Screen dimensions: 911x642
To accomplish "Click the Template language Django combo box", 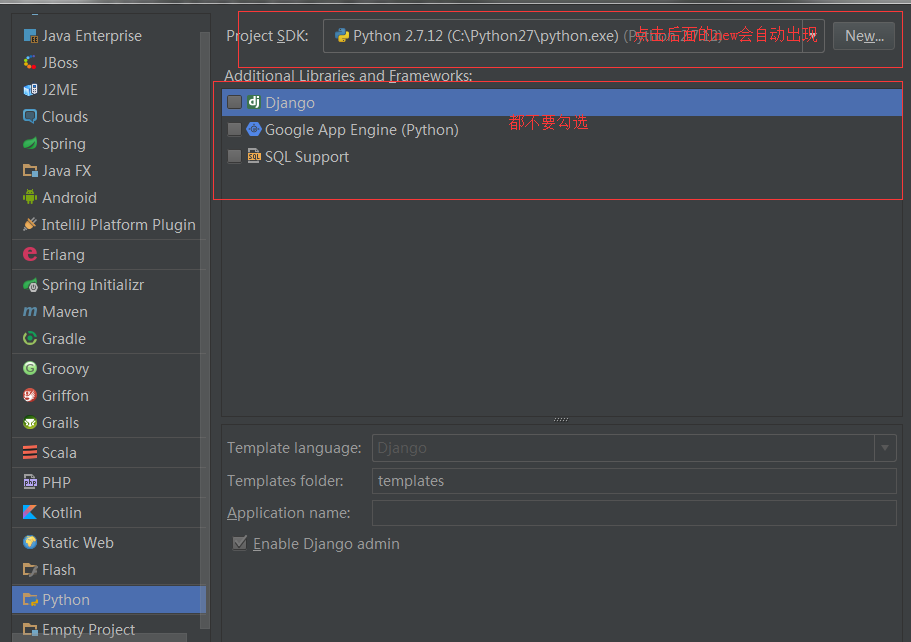I will point(634,448).
